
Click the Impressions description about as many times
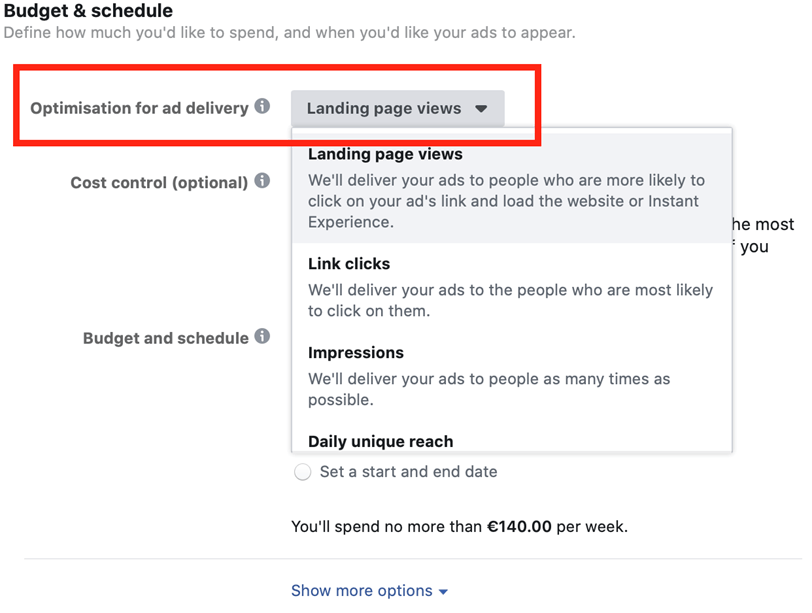tap(489, 389)
